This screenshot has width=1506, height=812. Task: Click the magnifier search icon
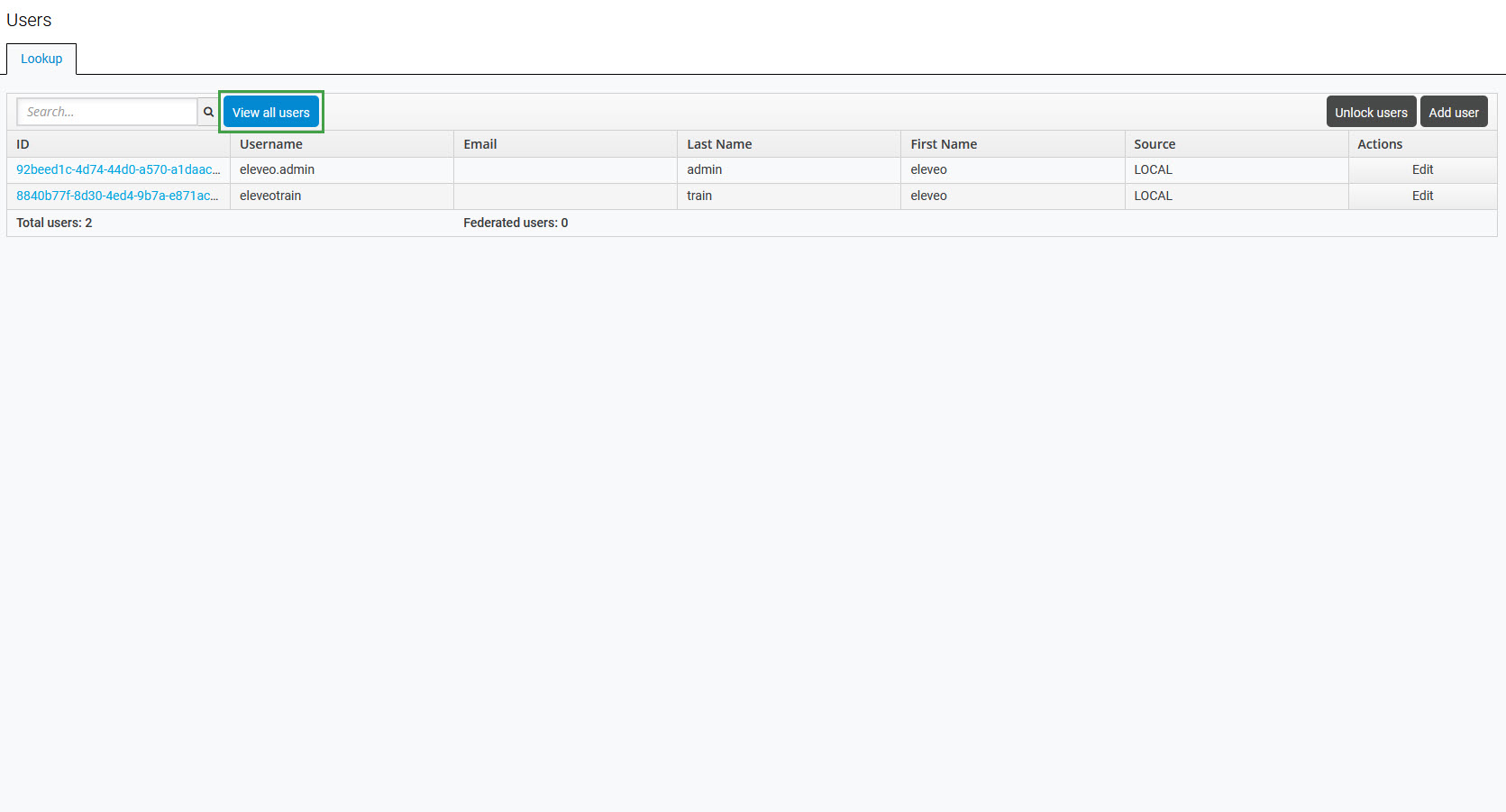[208, 113]
